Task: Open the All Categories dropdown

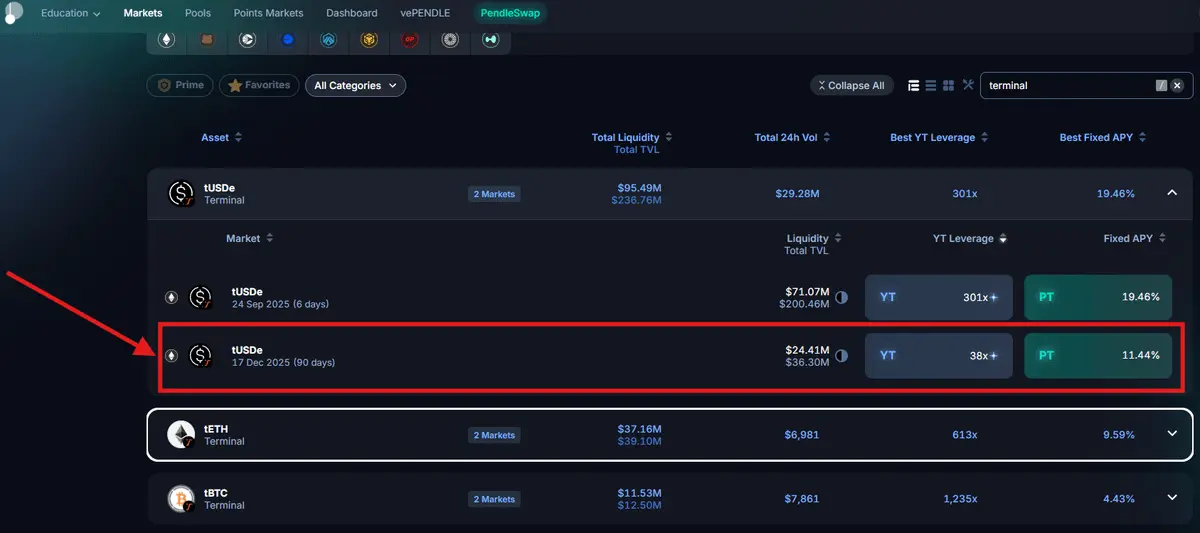Action: pyautogui.click(x=355, y=86)
